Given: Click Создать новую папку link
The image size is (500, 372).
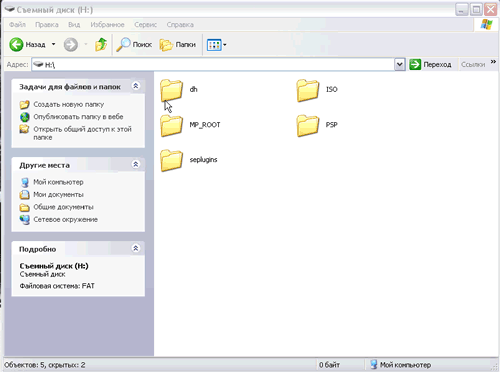Looking at the screenshot, I should click(69, 104).
